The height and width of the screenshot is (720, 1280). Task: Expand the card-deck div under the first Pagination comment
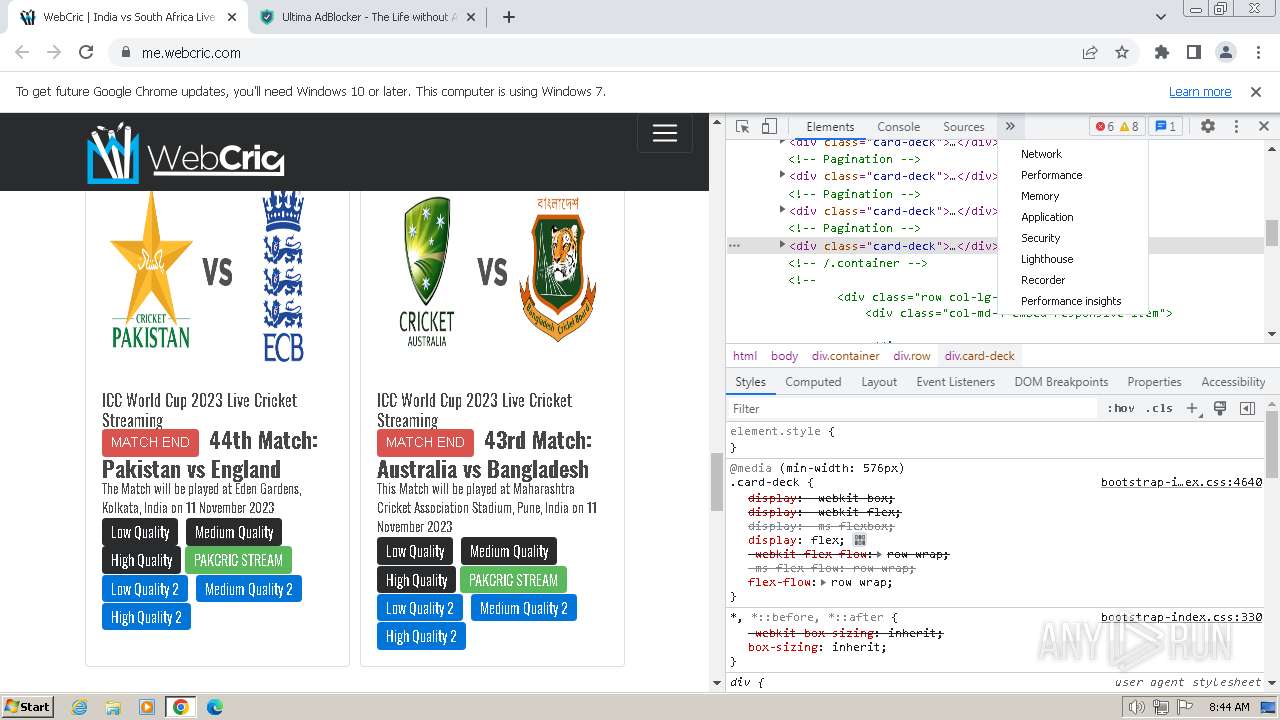(x=782, y=175)
